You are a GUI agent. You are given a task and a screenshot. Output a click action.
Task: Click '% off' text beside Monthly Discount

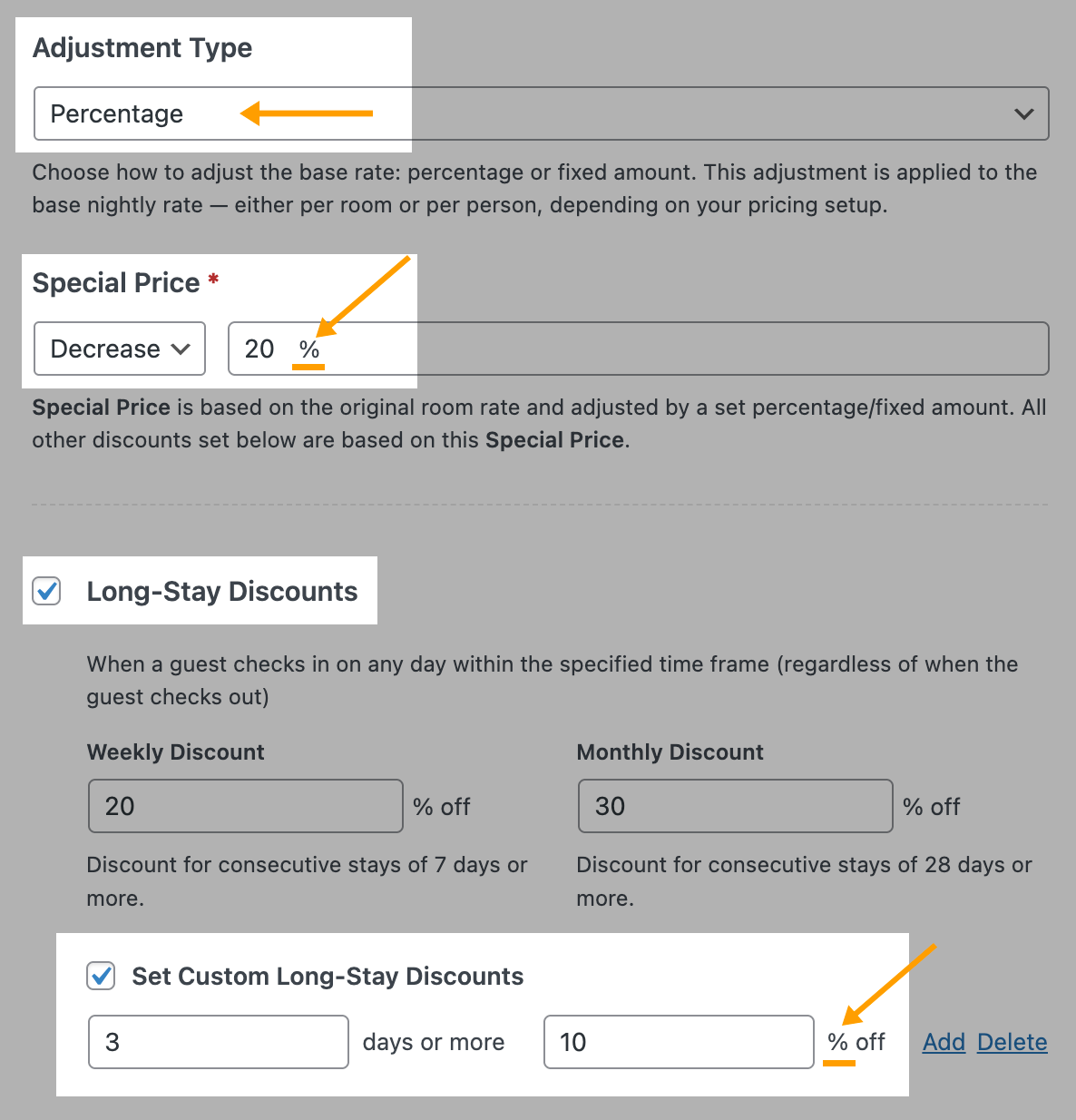point(931,807)
